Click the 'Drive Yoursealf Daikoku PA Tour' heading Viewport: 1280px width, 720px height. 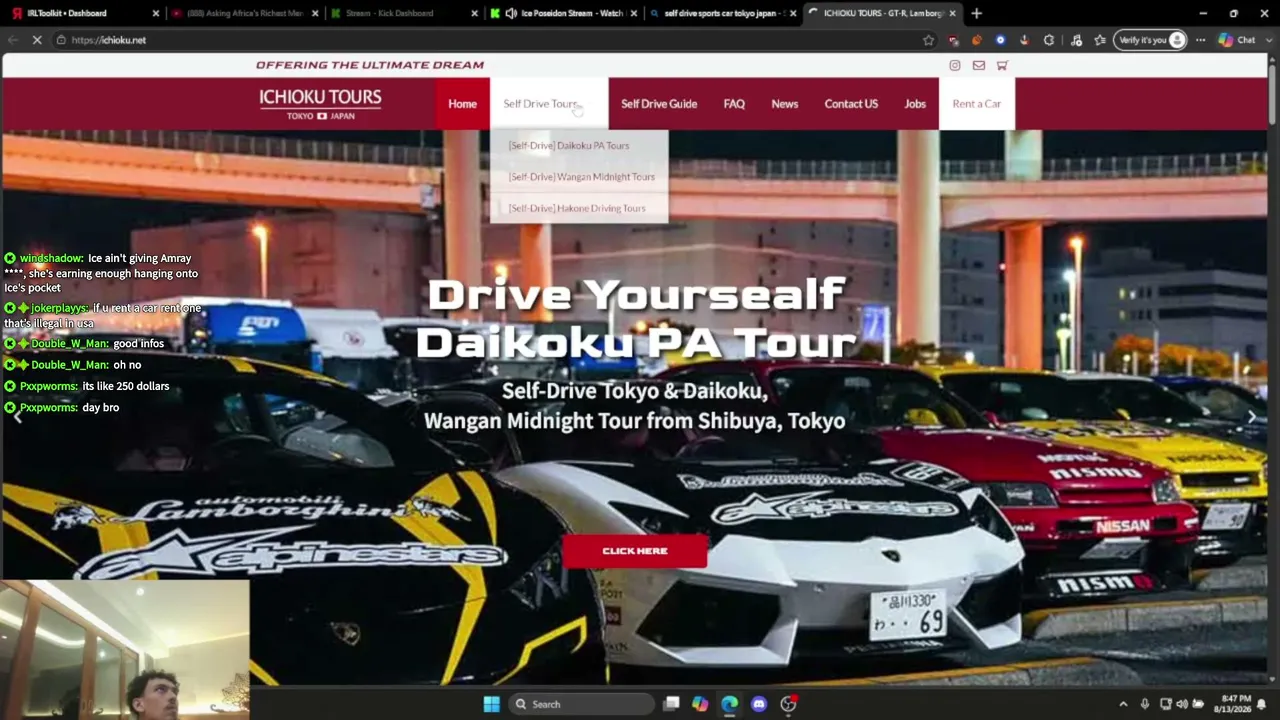click(x=635, y=318)
